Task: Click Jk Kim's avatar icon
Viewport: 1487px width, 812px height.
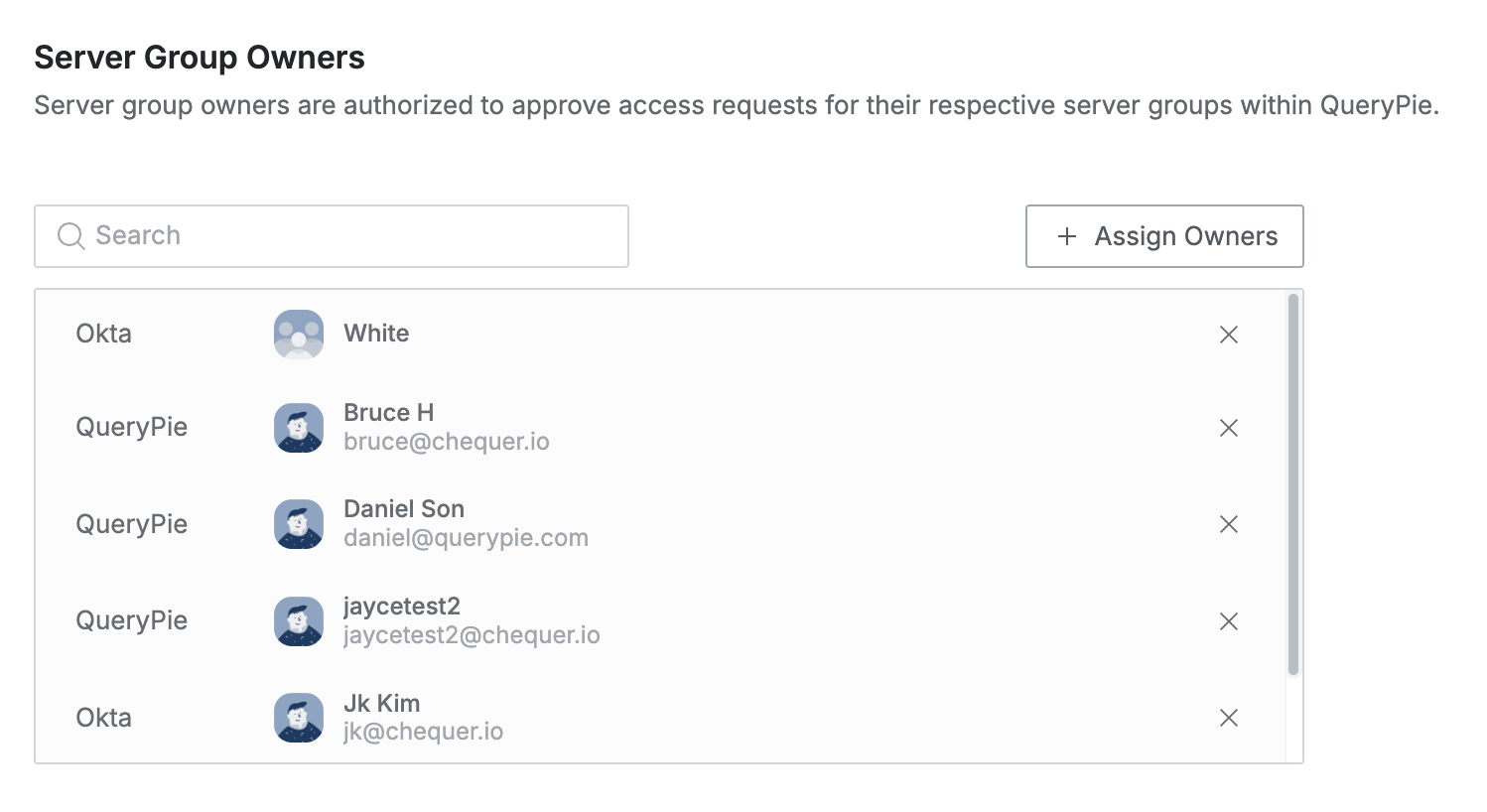Action: (x=299, y=718)
